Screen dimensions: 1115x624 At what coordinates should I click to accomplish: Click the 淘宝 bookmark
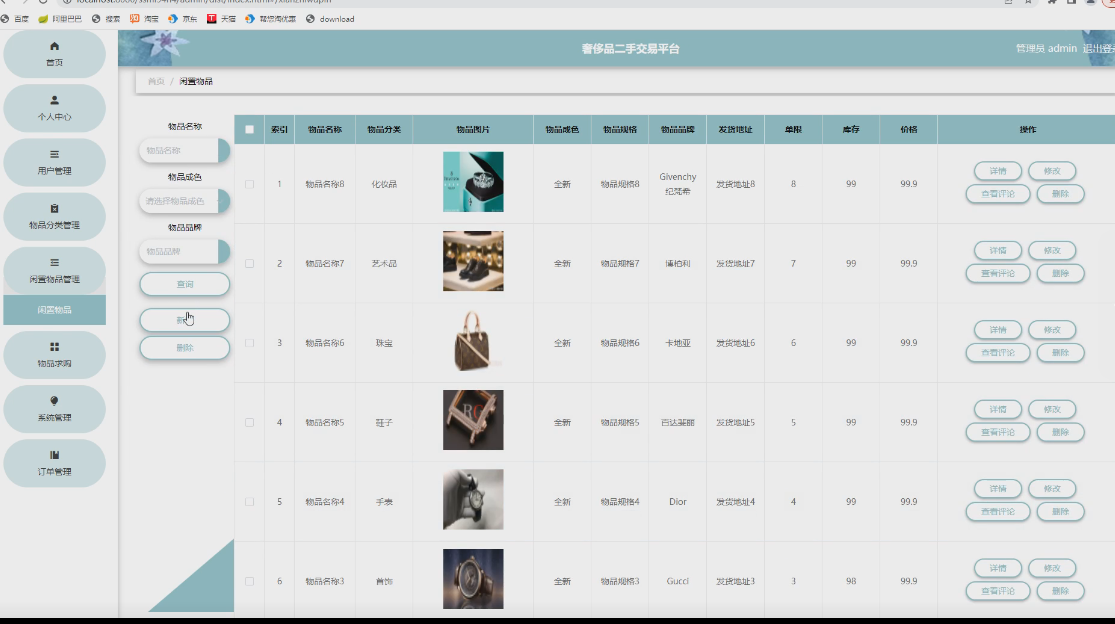click(x=144, y=19)
